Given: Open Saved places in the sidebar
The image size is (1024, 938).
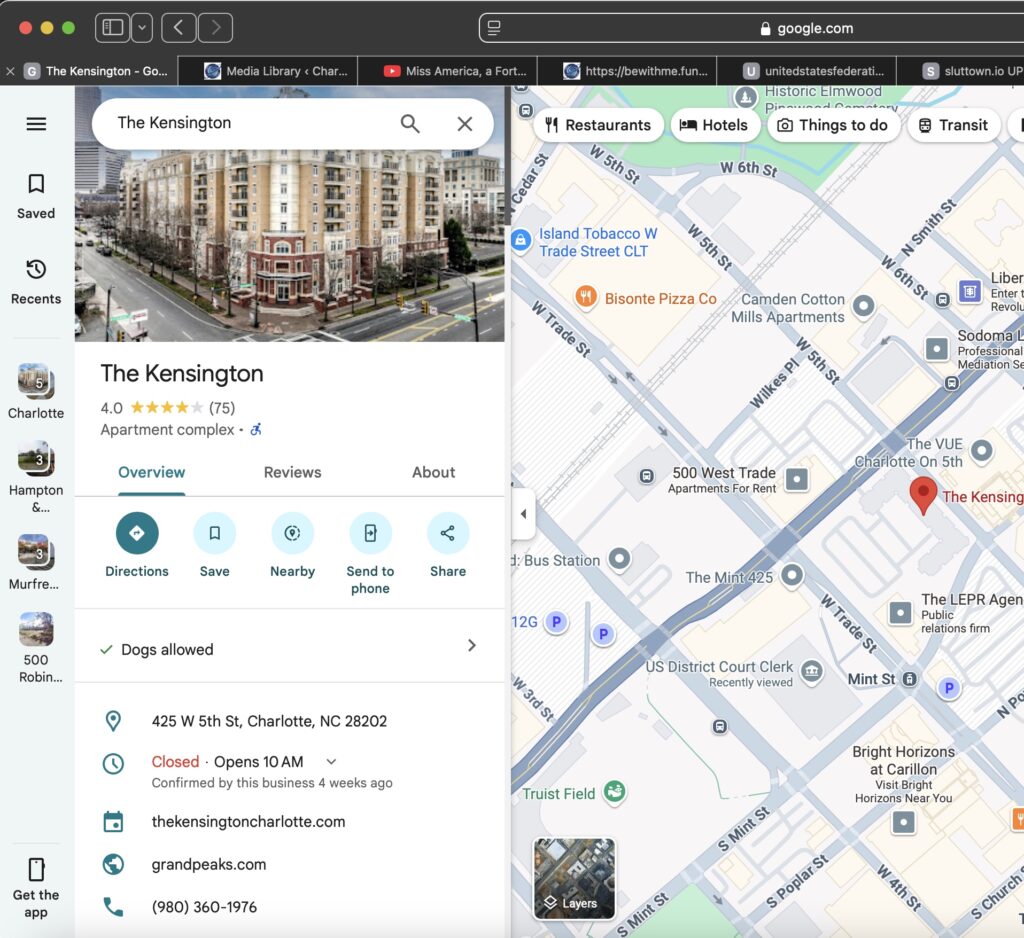Looking at the screenshot, I should pyautogui.click(x=36, y=197).
